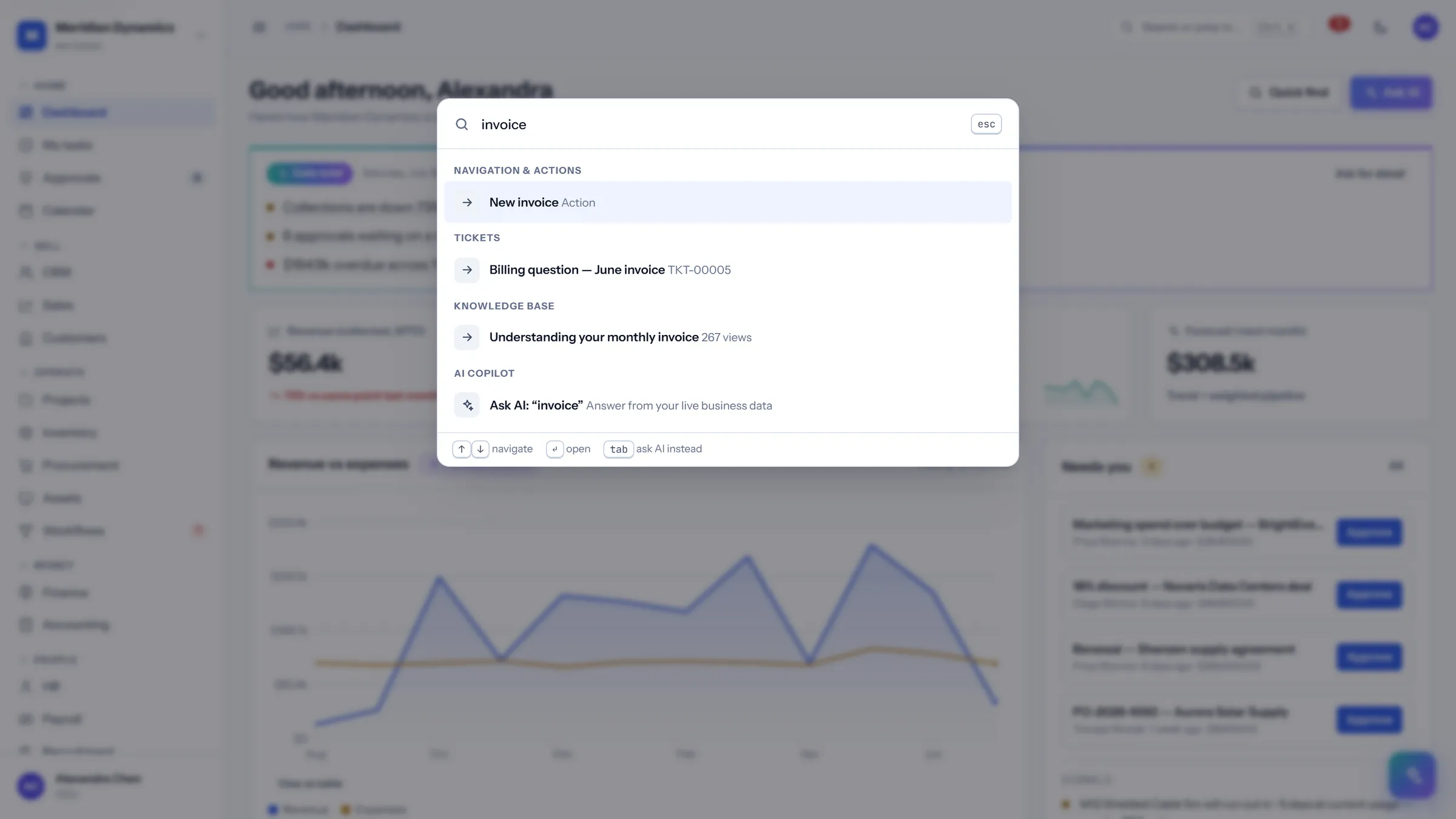Click the "KNOWLEDGE BASE" section heading
This screenshot has height=819, width=1456.
click(x=504, y=306)
